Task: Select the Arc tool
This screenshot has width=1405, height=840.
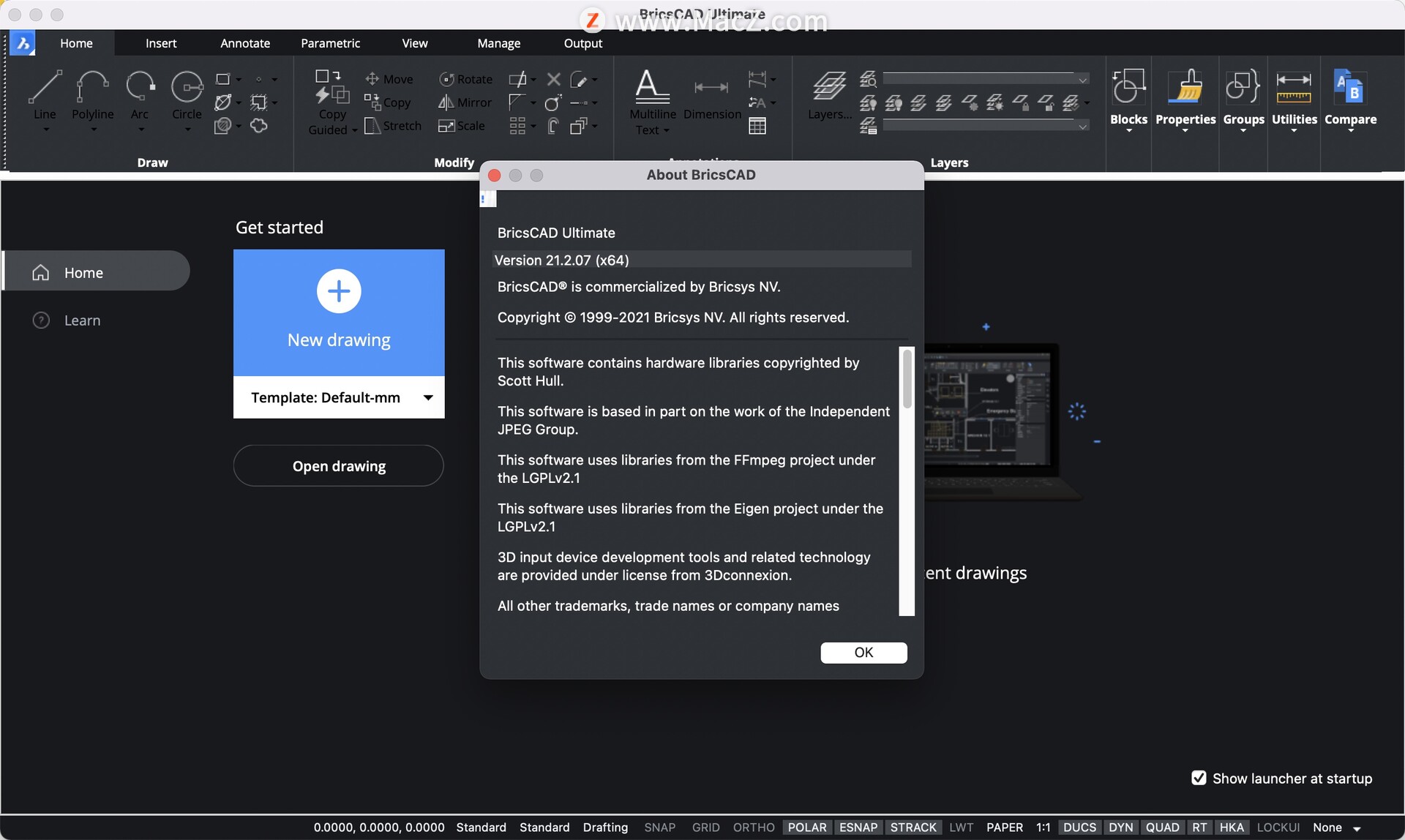Action: tap(140, 94)
